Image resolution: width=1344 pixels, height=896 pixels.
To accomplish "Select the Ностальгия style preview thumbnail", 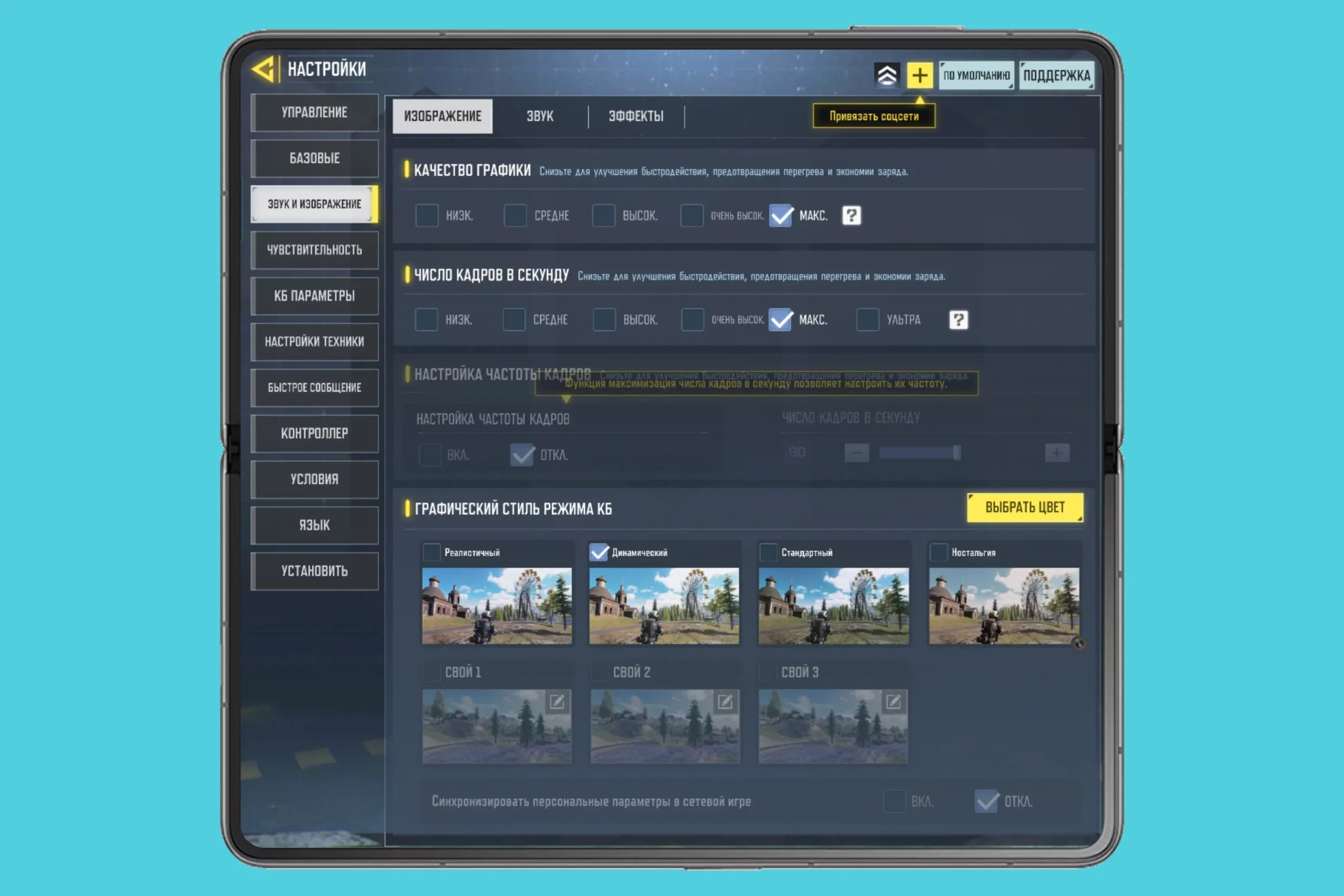I will point(1003,605).
